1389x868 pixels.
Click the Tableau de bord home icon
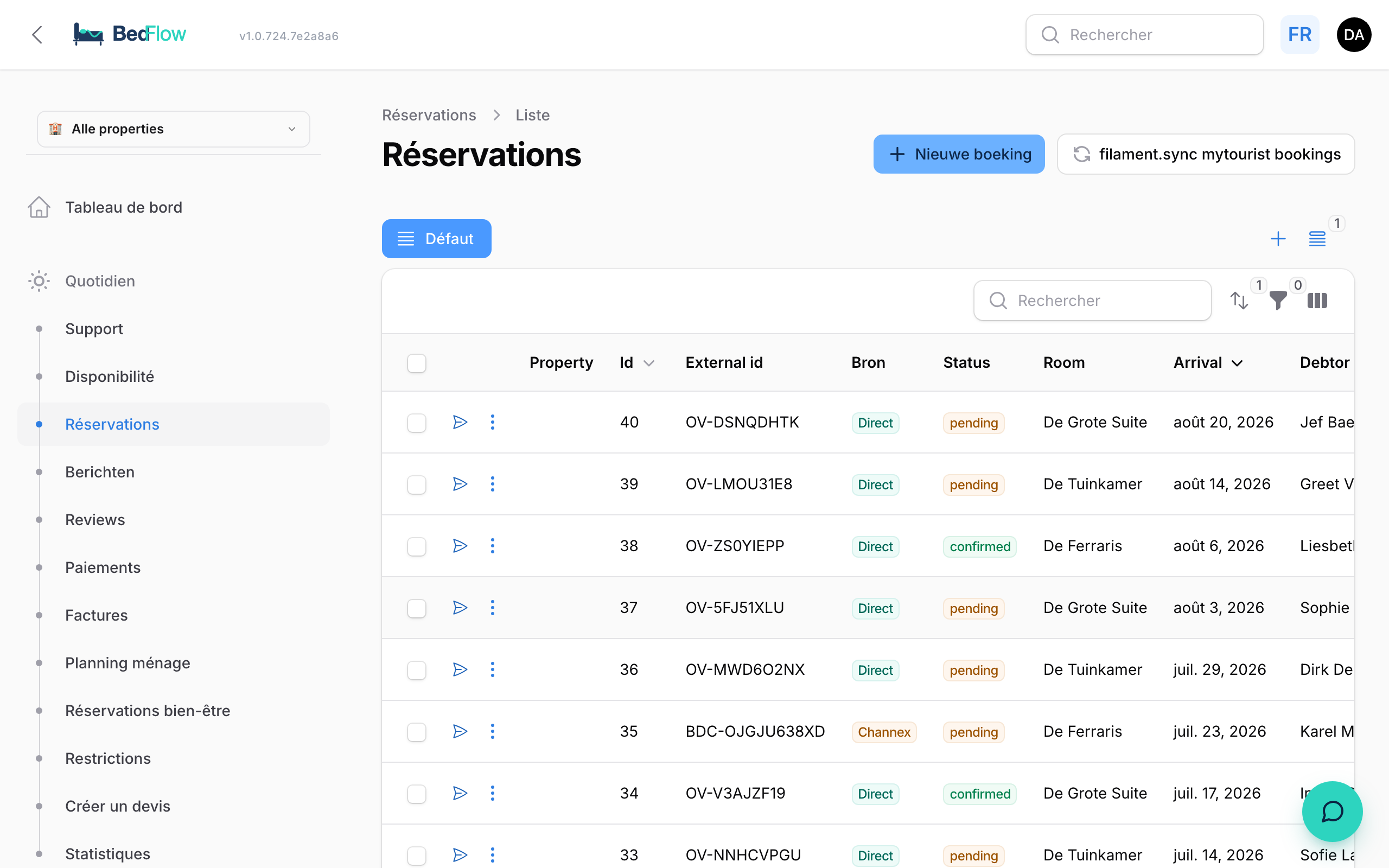(39, 207)
